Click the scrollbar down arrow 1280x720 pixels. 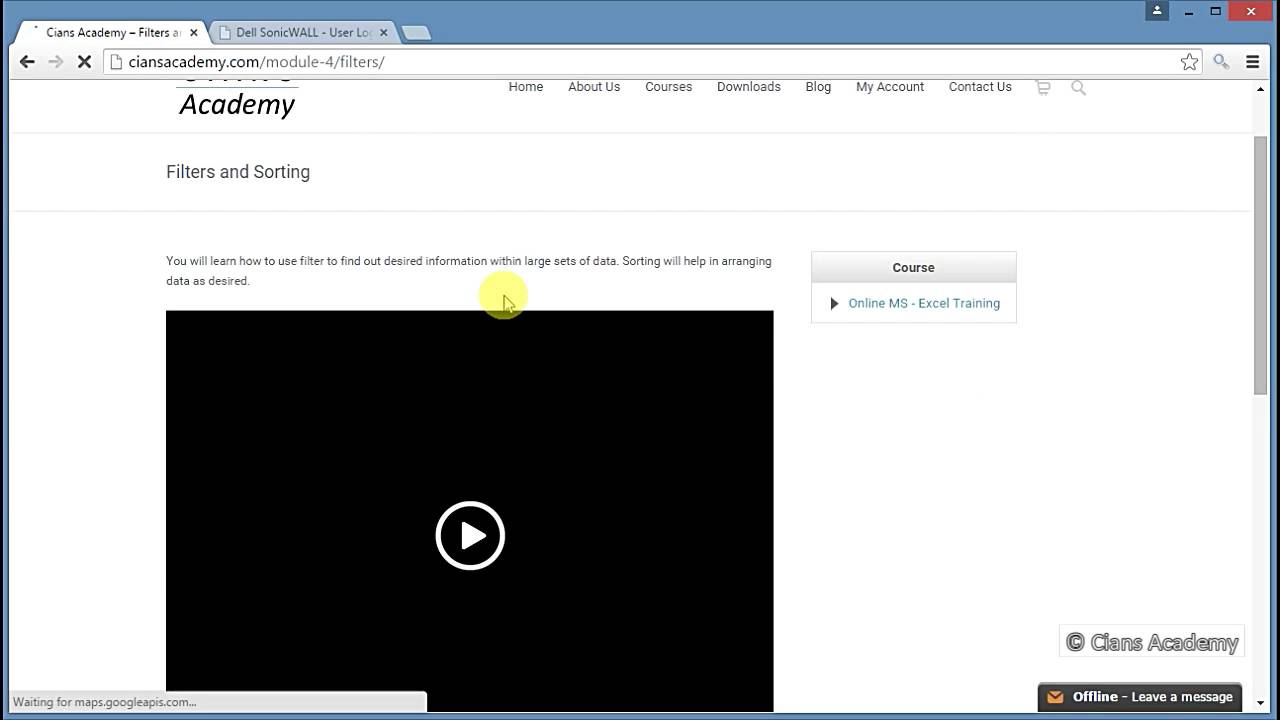pyautogui.click(x=1261, y=703)
